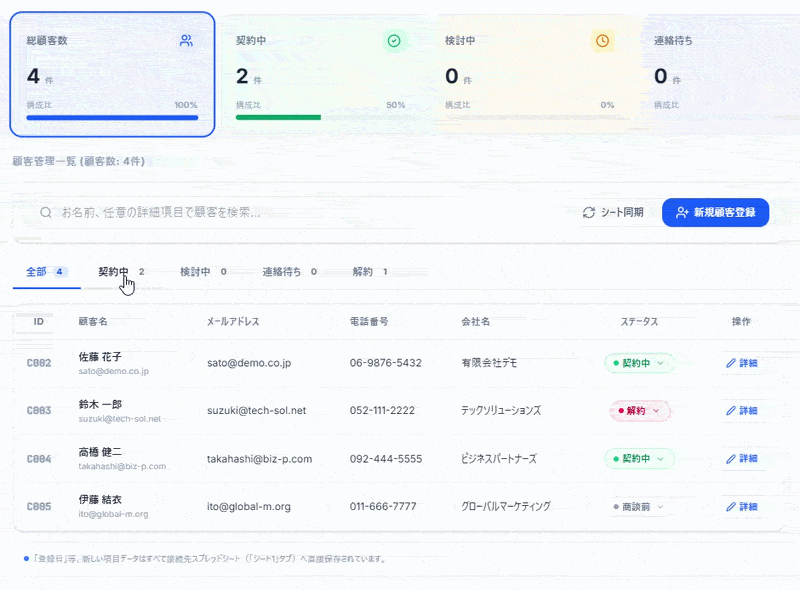Click the 顧客名 column header
Image resolution: width=800 pixels, height=590 pixels.
click(93, 322)
